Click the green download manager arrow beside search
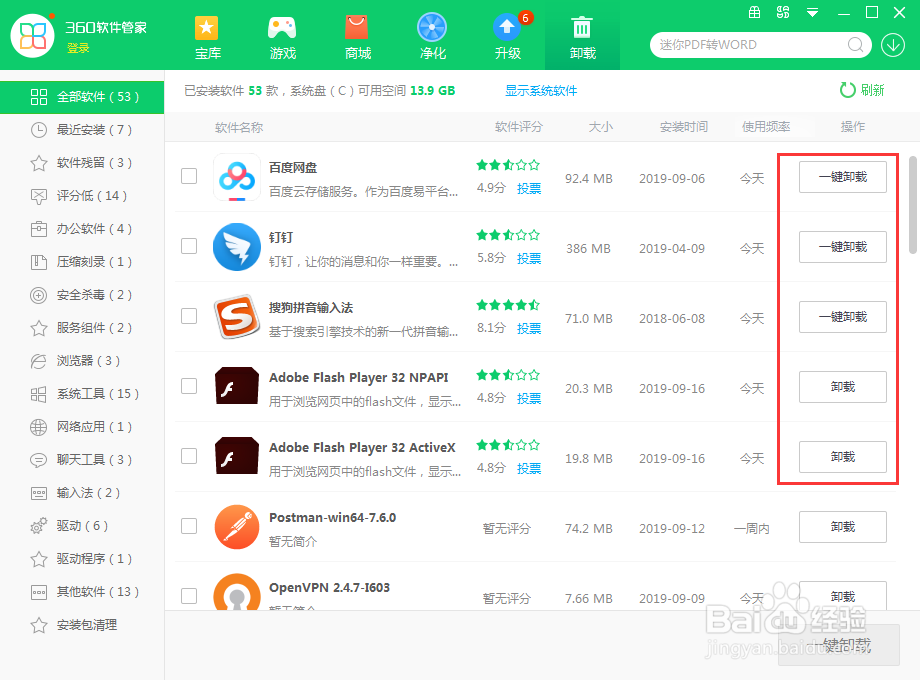Screen dimensions: 920x680 coord(893,45)
